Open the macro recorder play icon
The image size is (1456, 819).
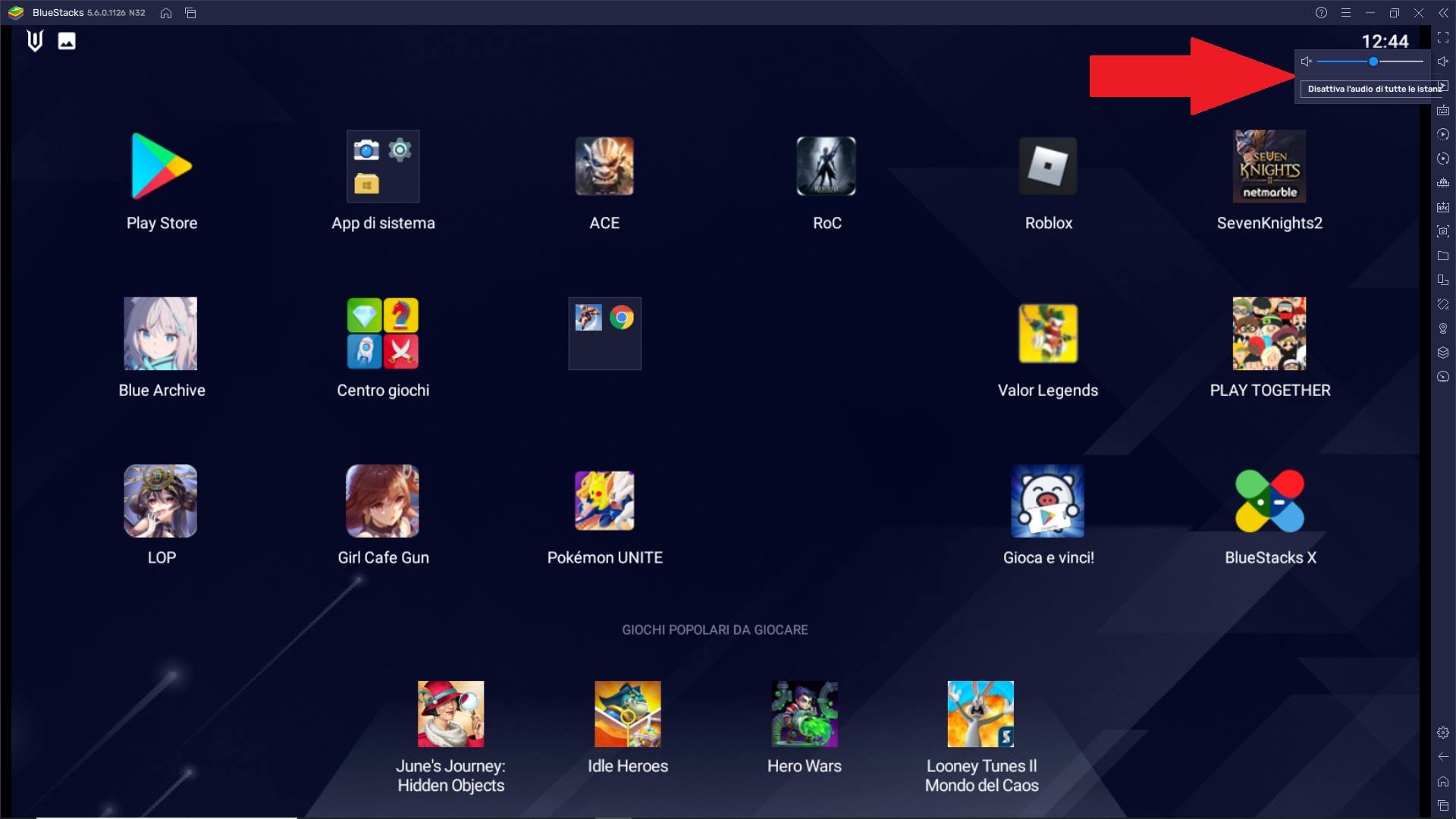tap(1443, 134)
